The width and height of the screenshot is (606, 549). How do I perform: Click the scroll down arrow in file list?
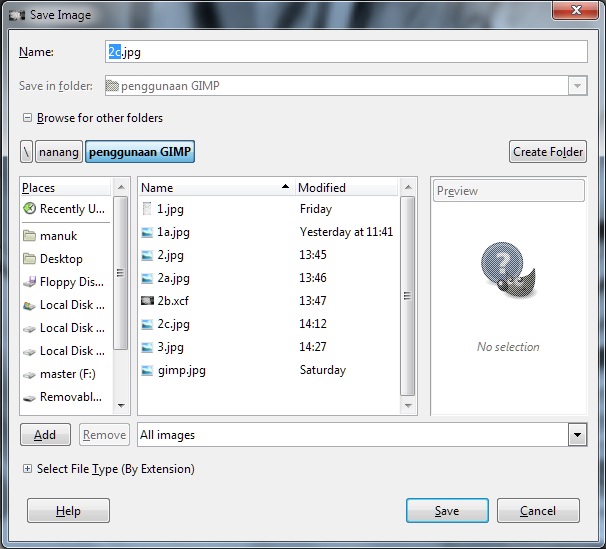click(408, 406)
